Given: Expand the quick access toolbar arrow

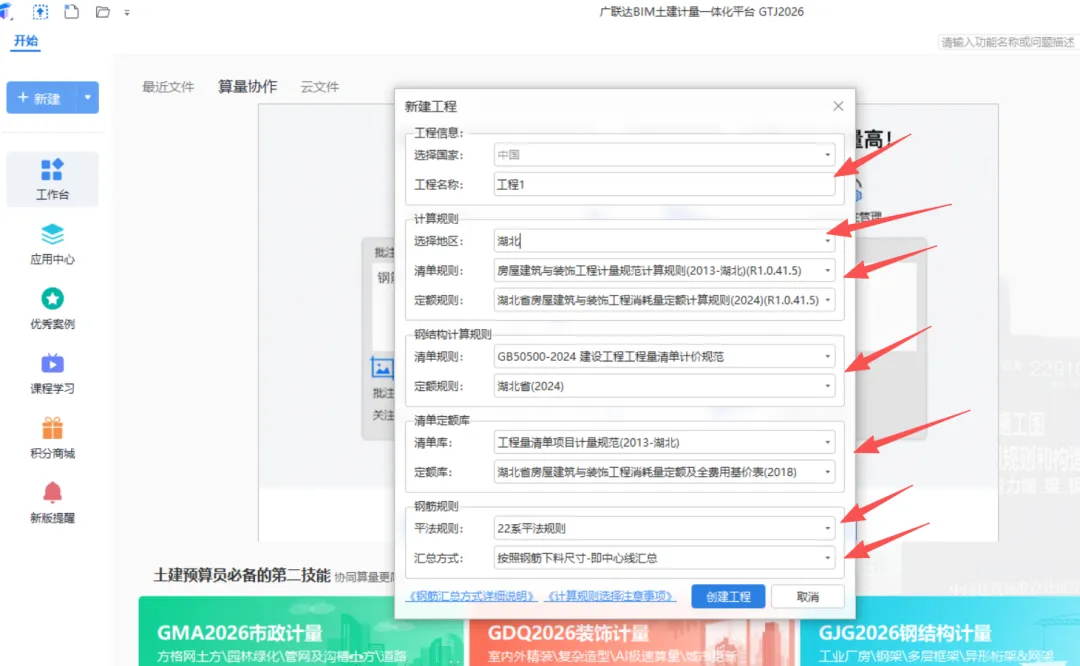Looking at the screenshot, I should [127, 12].
